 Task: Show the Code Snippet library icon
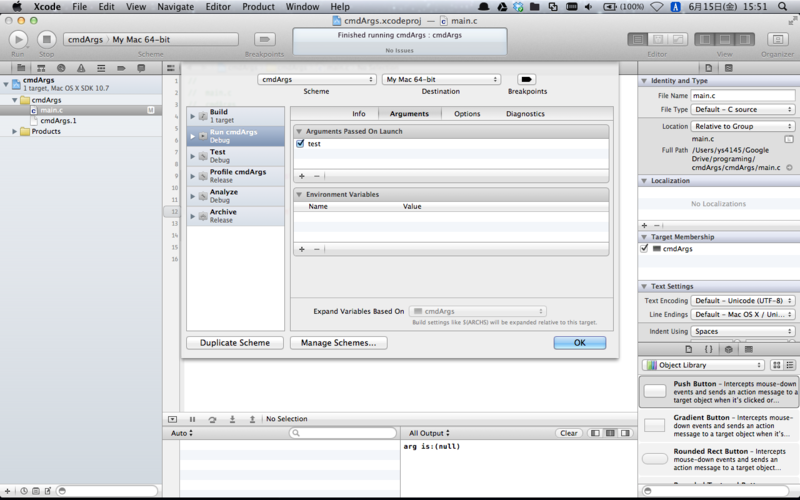(x=709, y=349)
